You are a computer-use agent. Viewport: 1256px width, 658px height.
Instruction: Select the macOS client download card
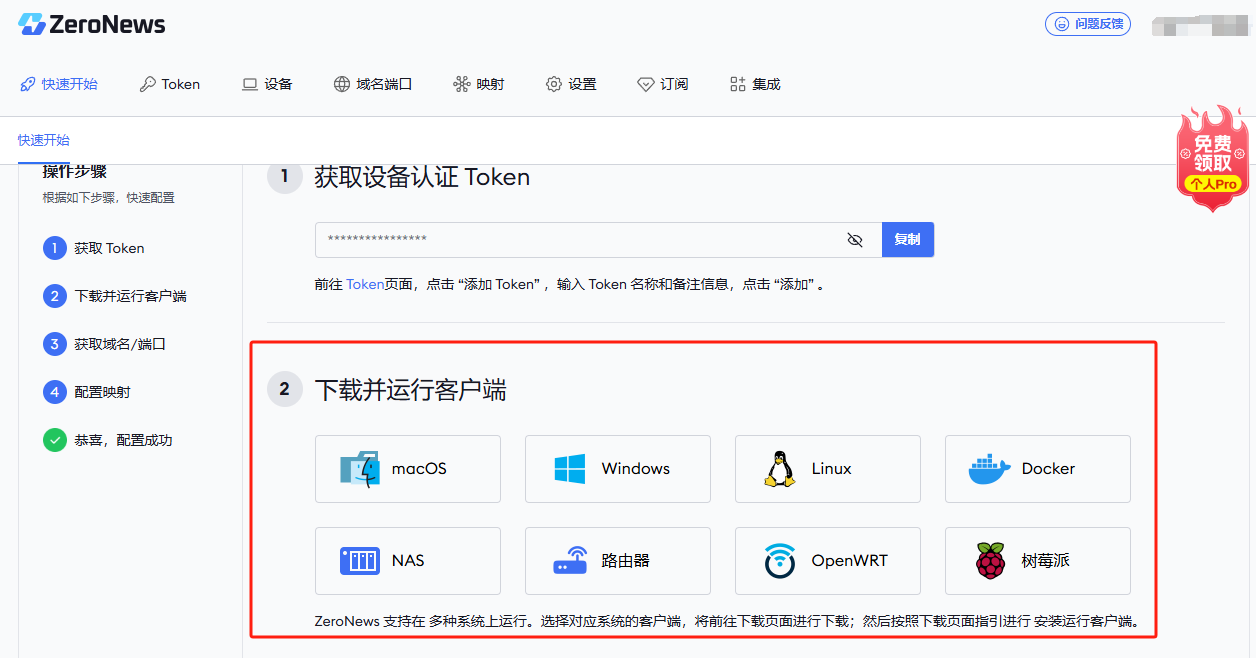point(407,469)
